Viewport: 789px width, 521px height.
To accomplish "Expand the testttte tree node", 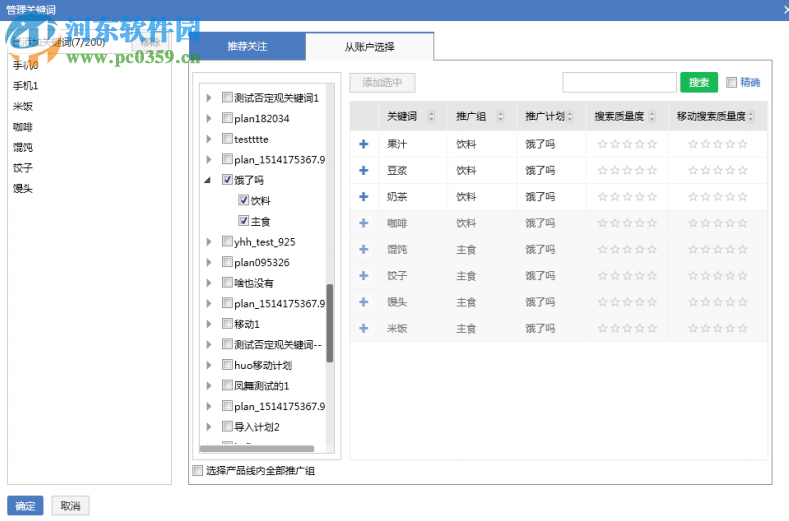I will (209, 139).
